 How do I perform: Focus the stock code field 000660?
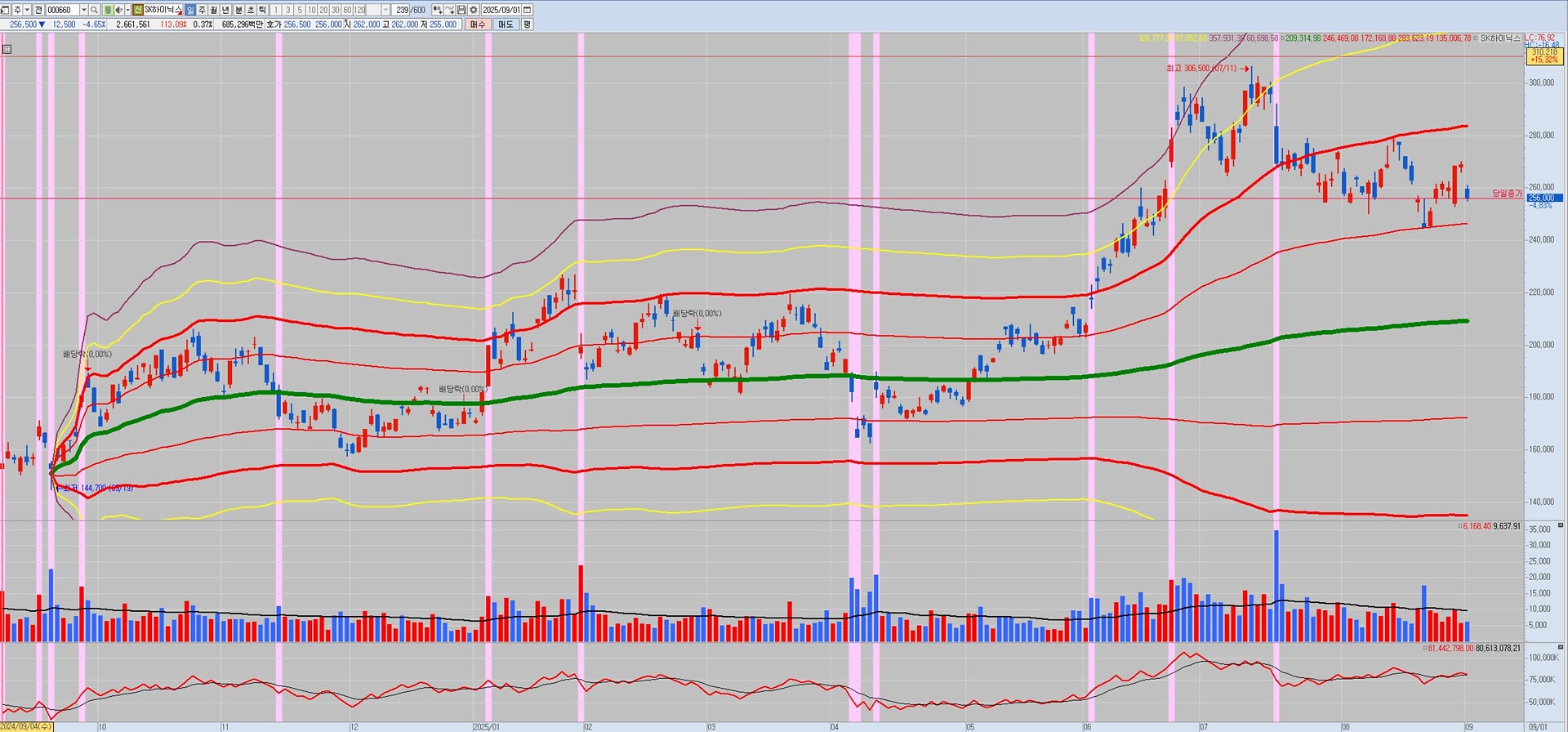62,10
